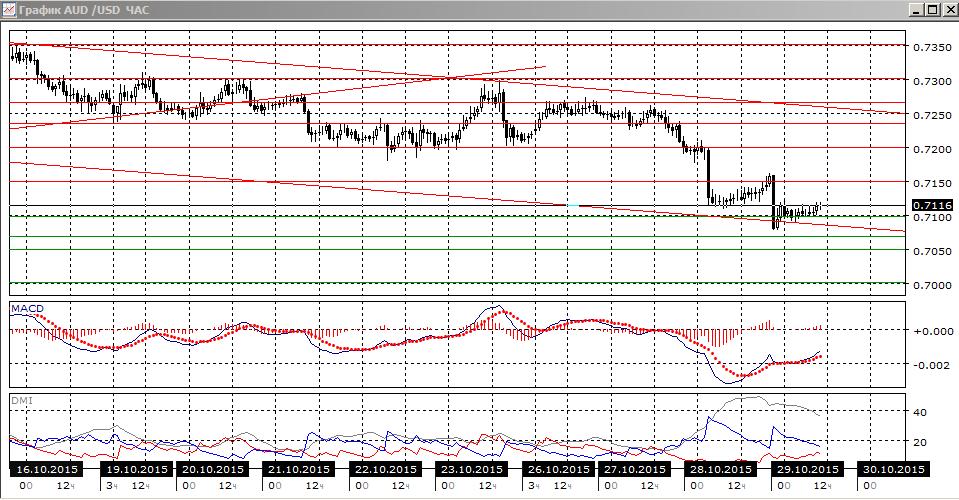The width and height of the screenshot is (959, 500).
Task: Select the 23.10.2015 date marker
Action: tap(472, 469)
